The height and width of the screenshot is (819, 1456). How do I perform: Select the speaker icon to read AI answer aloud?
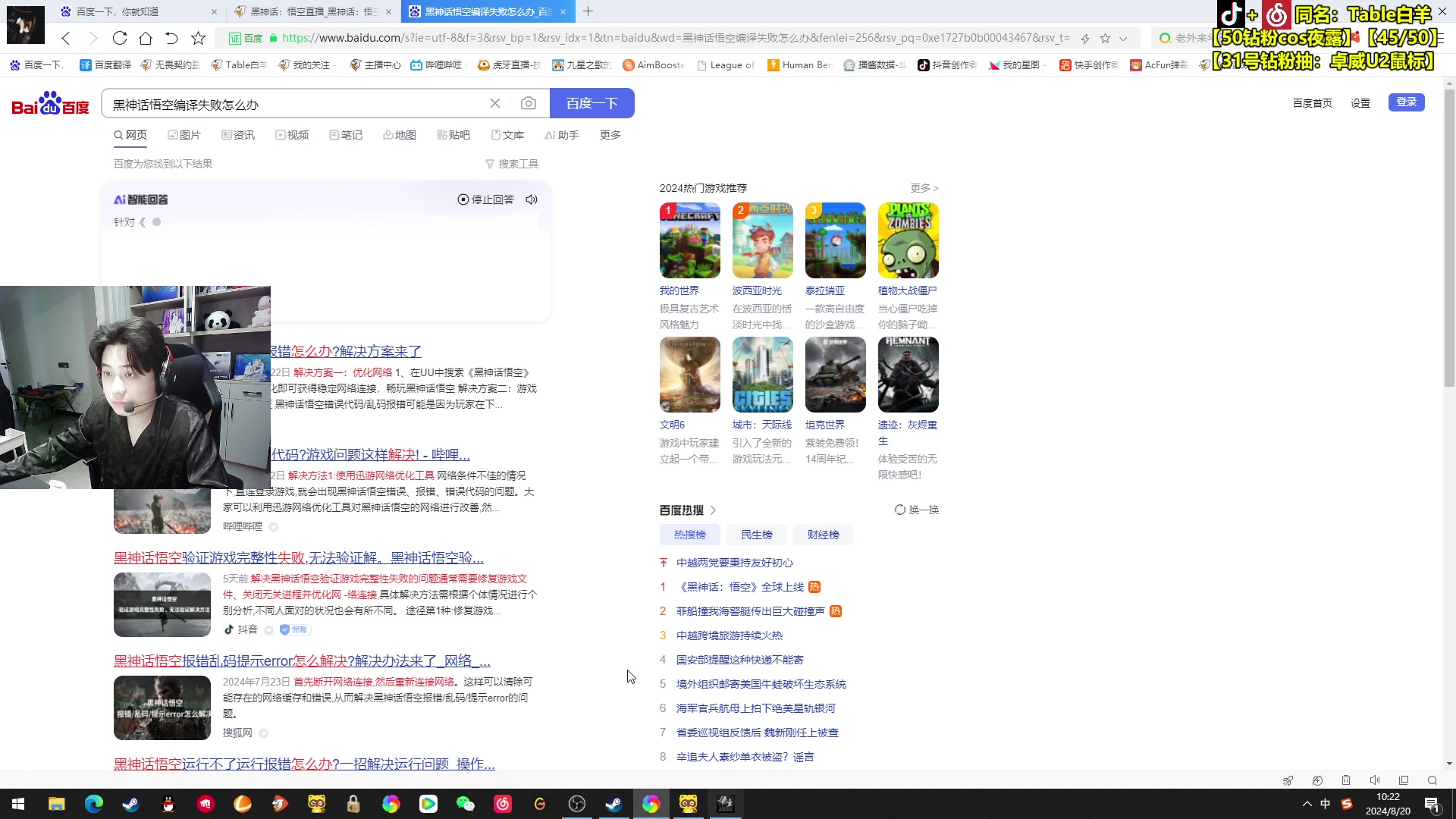coord(531,199)
